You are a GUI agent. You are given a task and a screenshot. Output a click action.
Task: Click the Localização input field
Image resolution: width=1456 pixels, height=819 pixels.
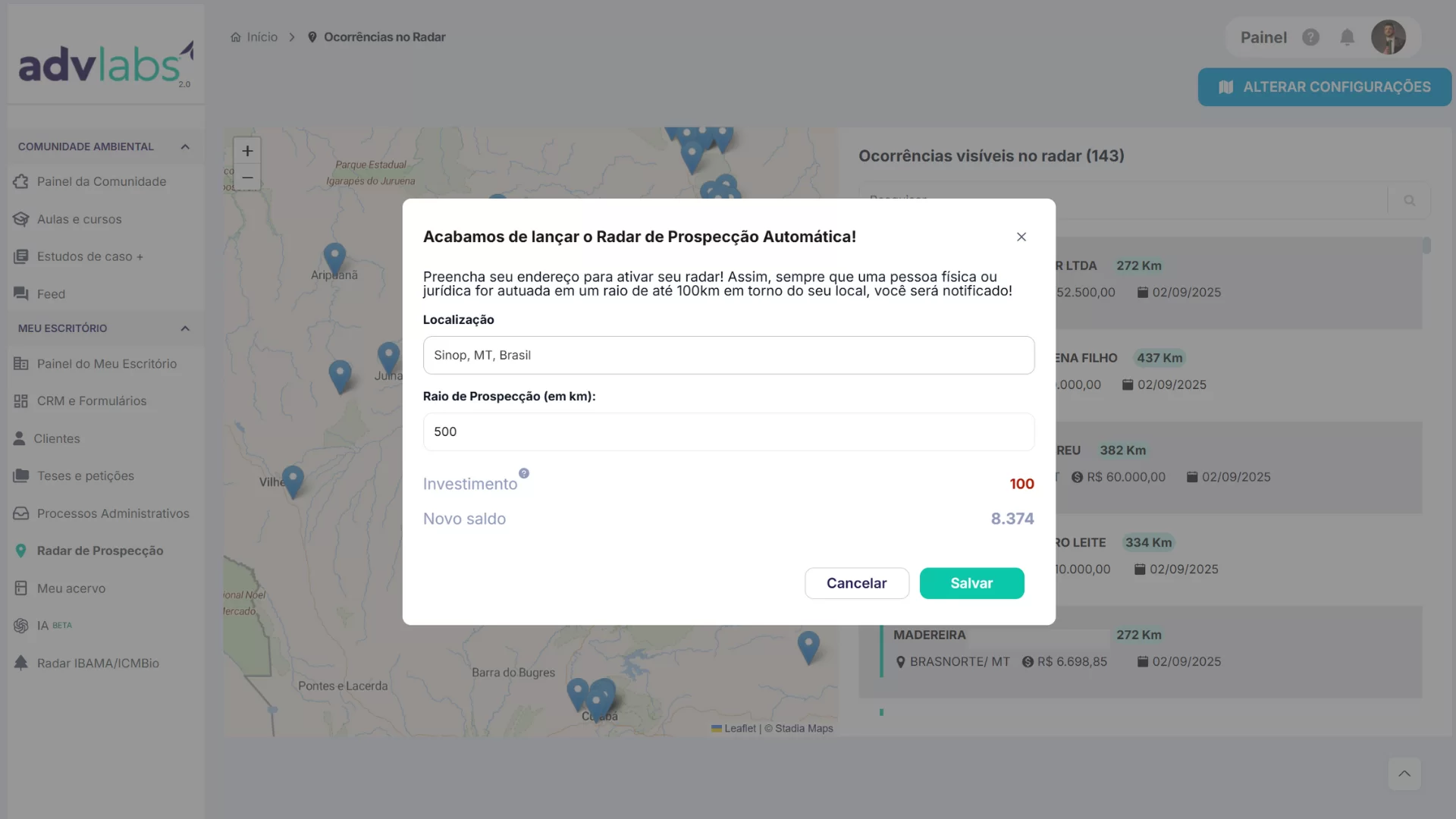click(728, 355)
